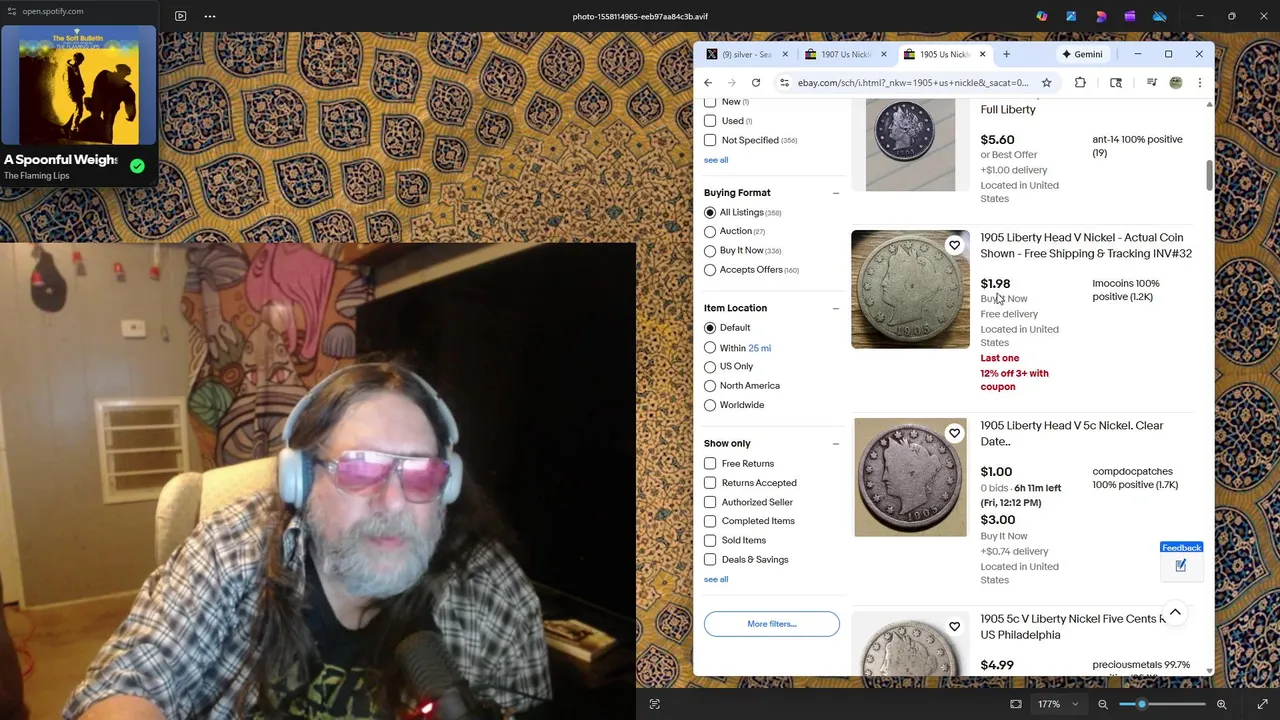1280x720 pixels.
Task: Check the Deals & Savings checkbox
Action: [710, 560]
